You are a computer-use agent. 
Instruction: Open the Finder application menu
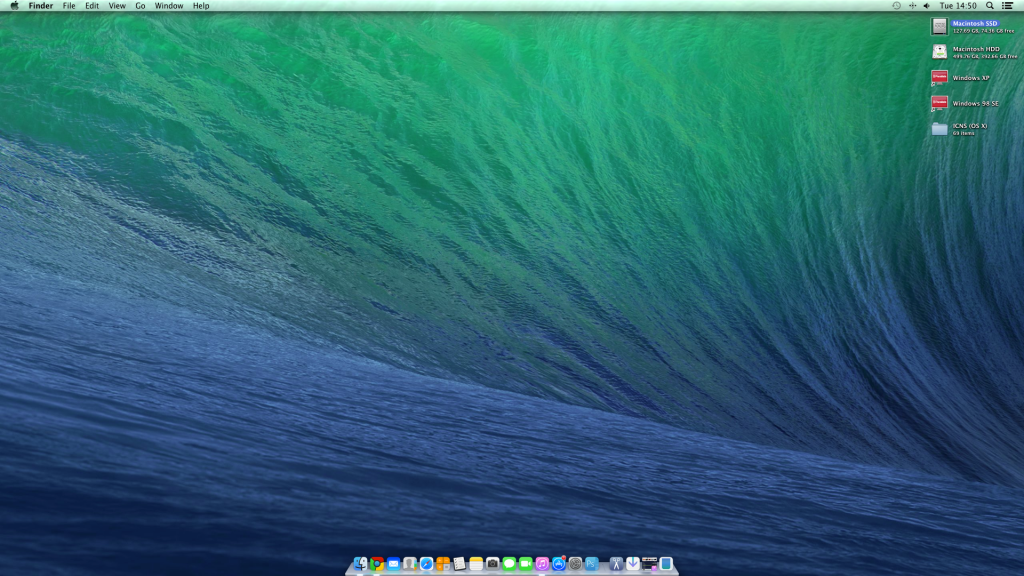pos(40,6)
